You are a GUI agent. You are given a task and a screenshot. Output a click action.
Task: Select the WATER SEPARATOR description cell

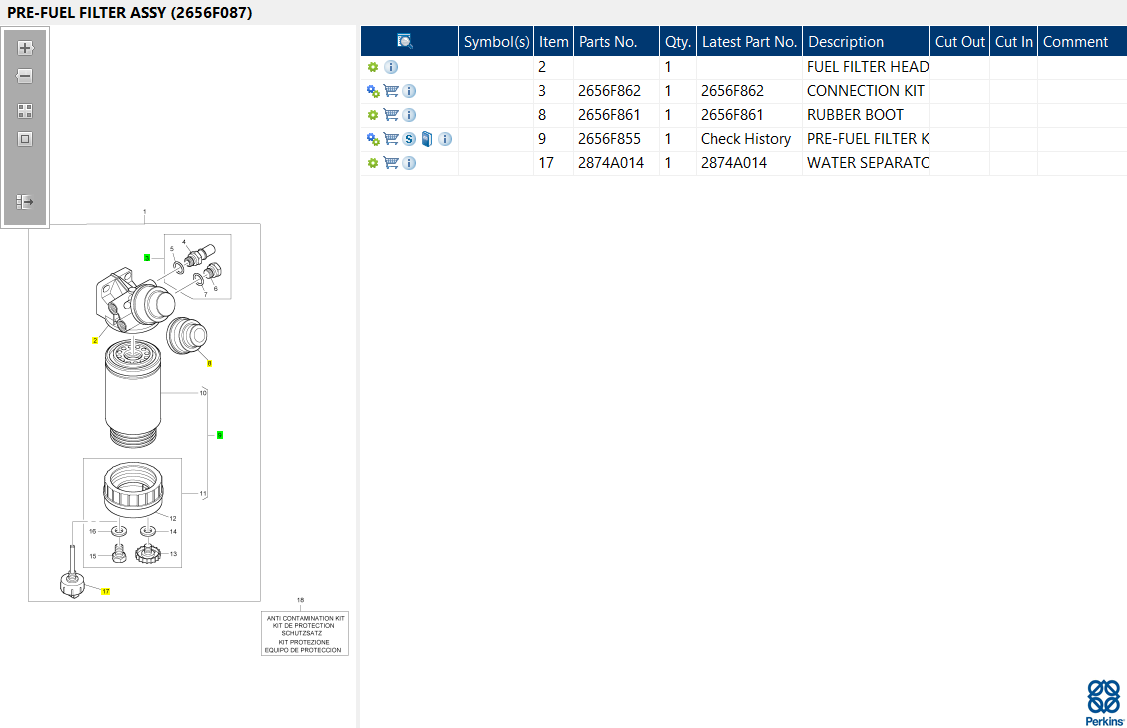point(866,163)
